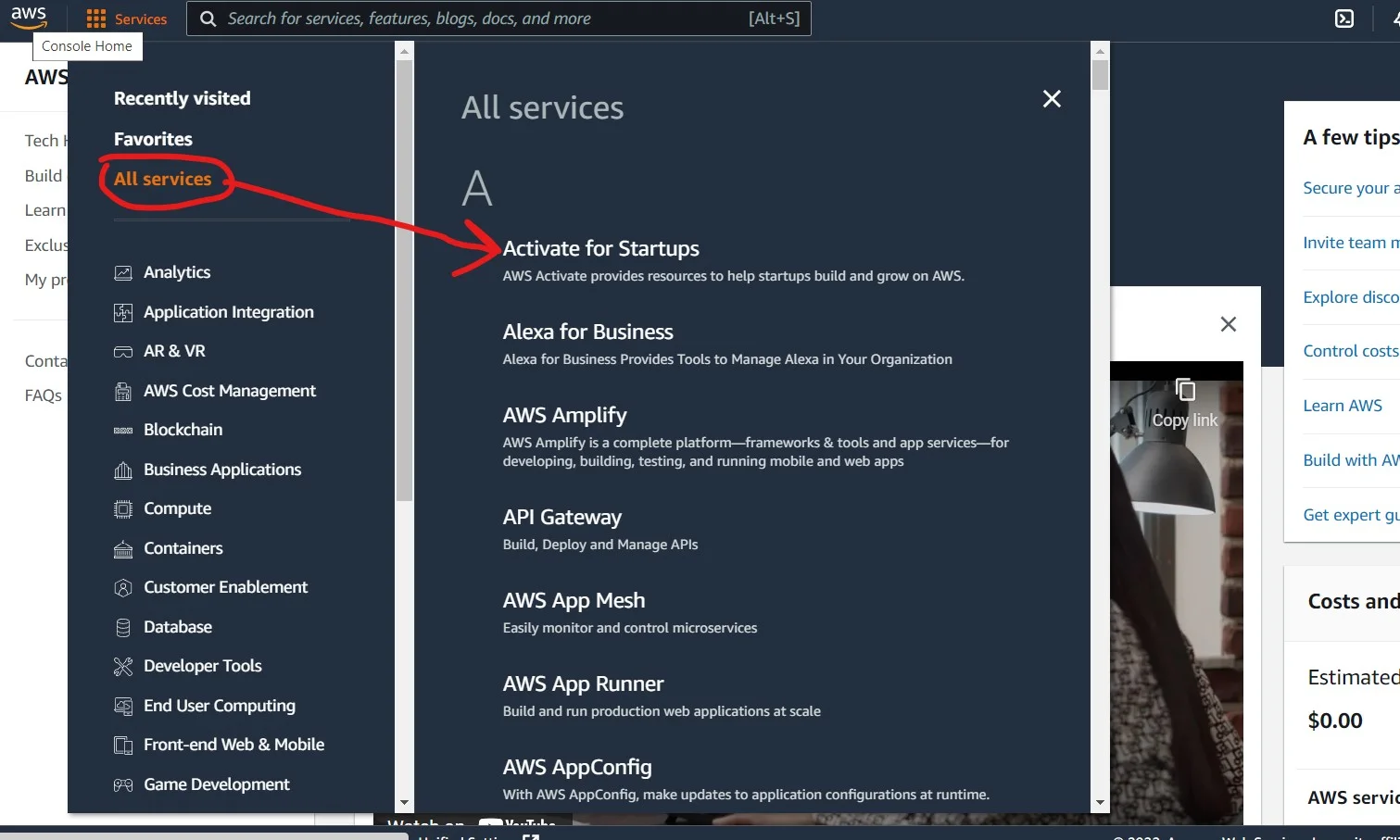The width and height of the screenshot is (1400, 840).
Task: Open the Services grid menu icon
Action: pyautogui.click(x=96, y=19)
